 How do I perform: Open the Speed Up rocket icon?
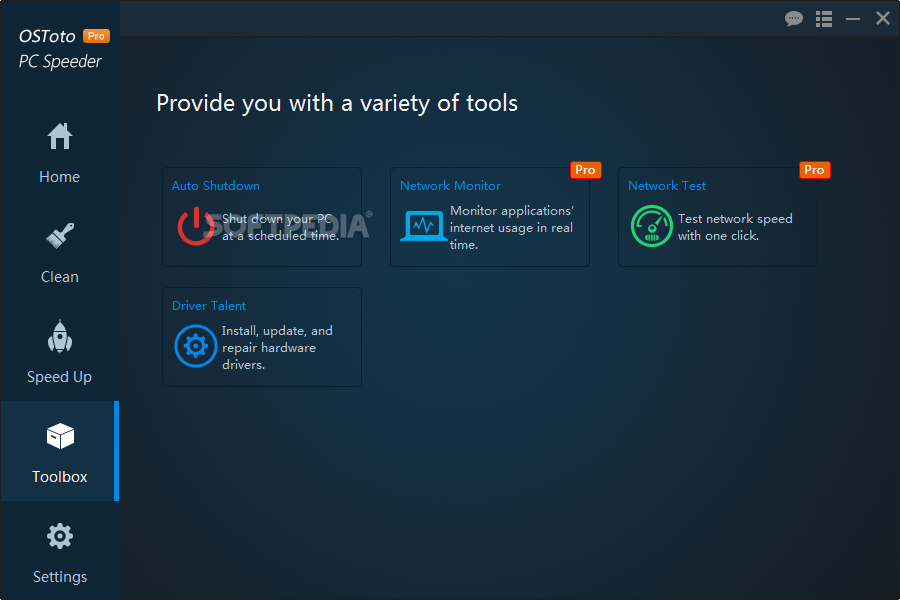60,336
